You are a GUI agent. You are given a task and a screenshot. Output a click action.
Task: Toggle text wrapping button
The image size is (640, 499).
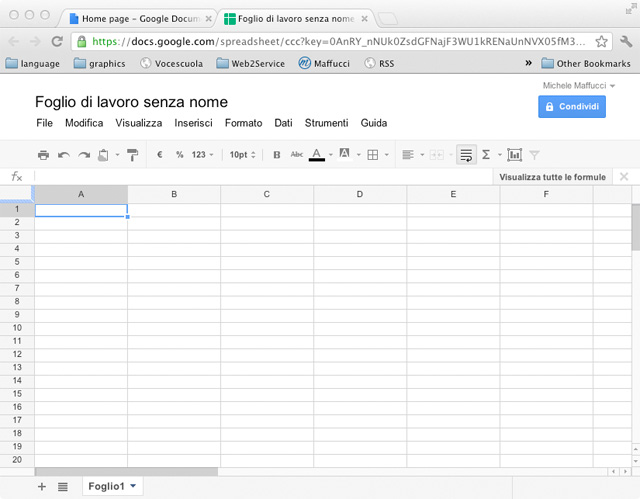click(465, 155)
